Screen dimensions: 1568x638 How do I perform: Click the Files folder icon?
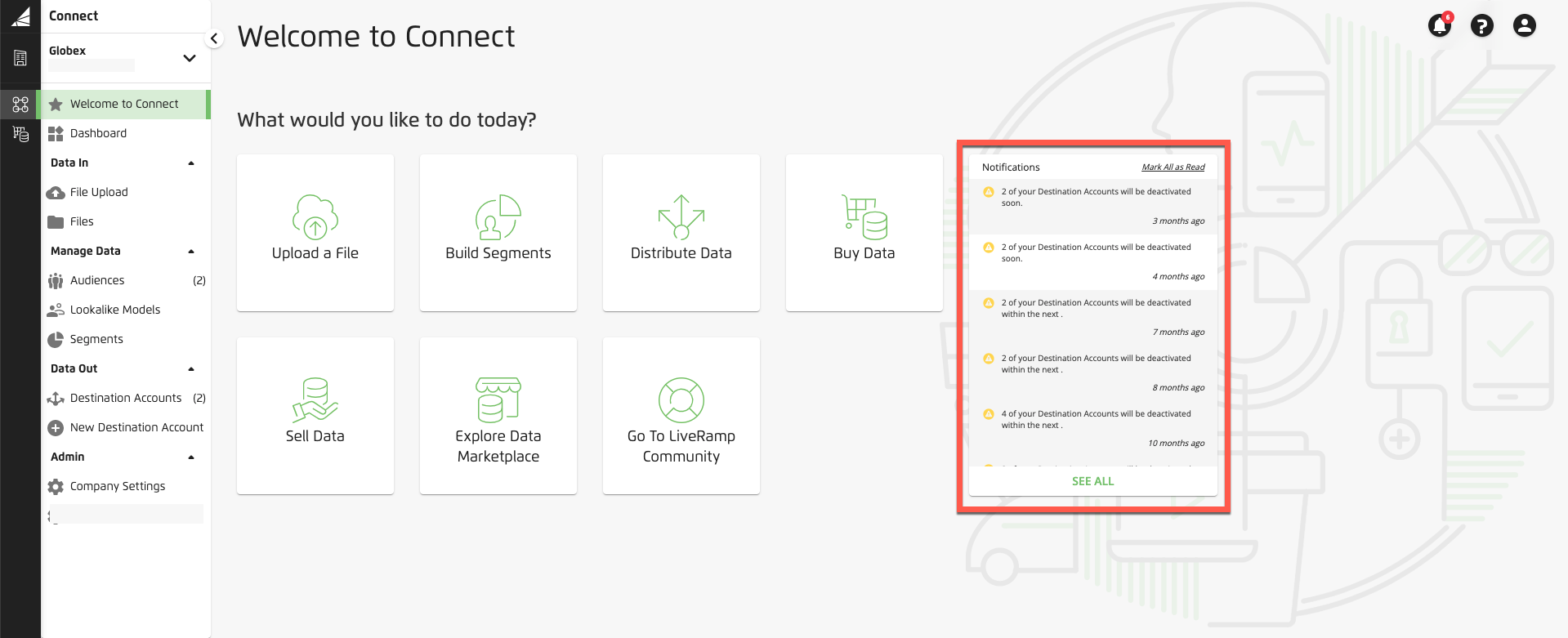click(56, 221)
